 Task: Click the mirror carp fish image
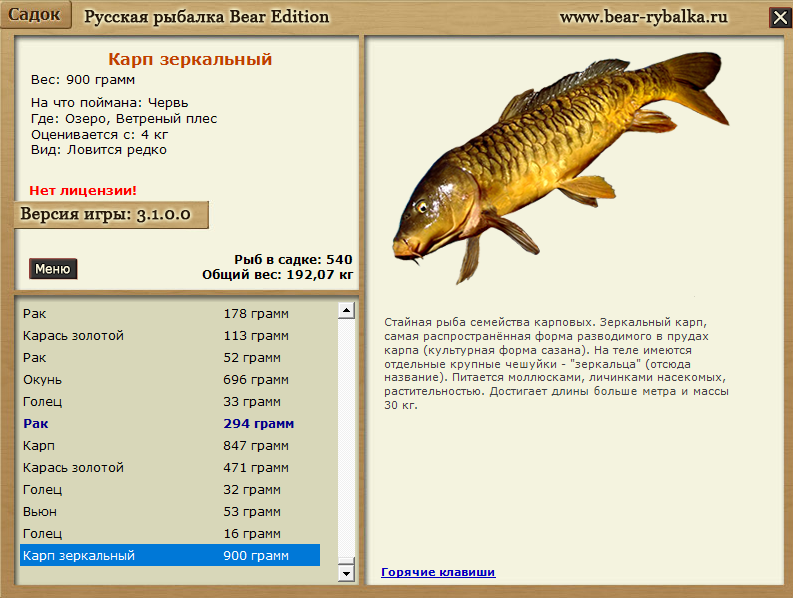(560, 167)
